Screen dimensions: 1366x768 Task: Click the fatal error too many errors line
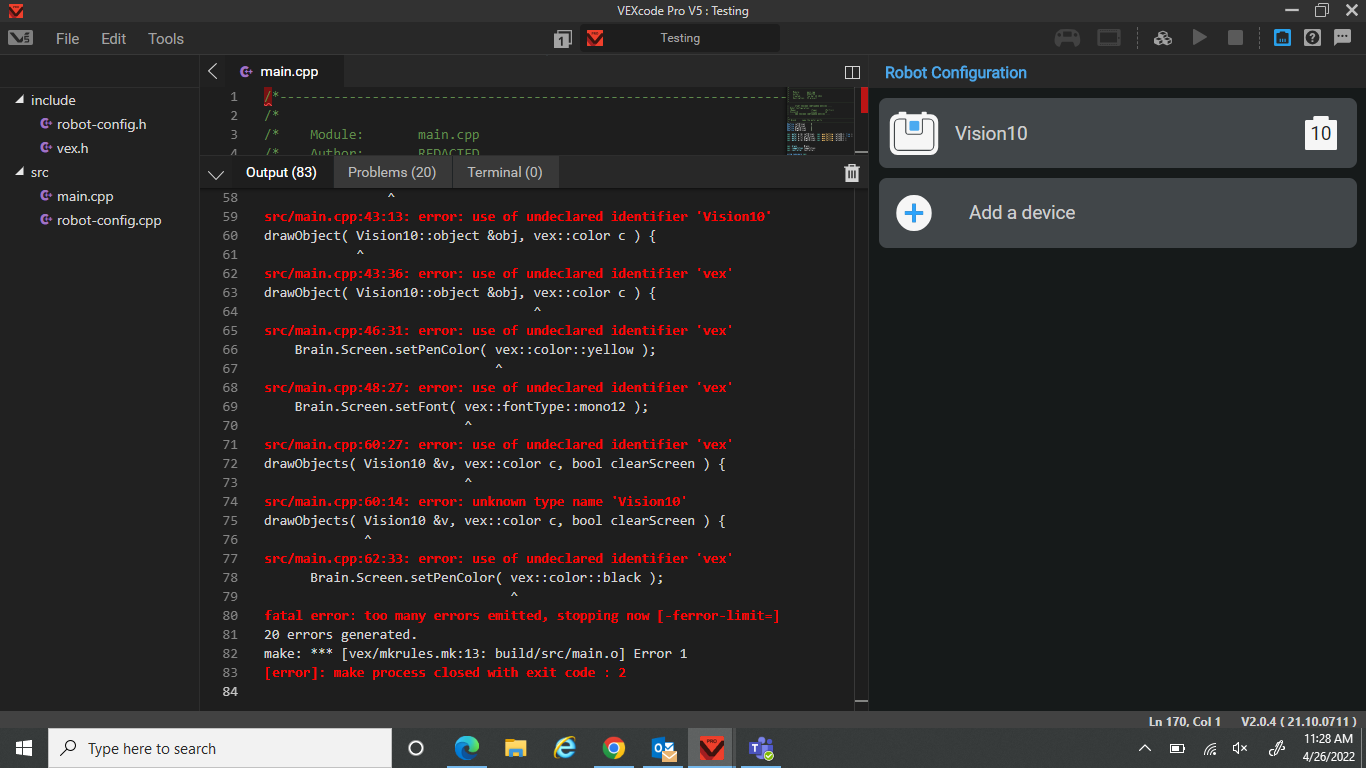522,616
